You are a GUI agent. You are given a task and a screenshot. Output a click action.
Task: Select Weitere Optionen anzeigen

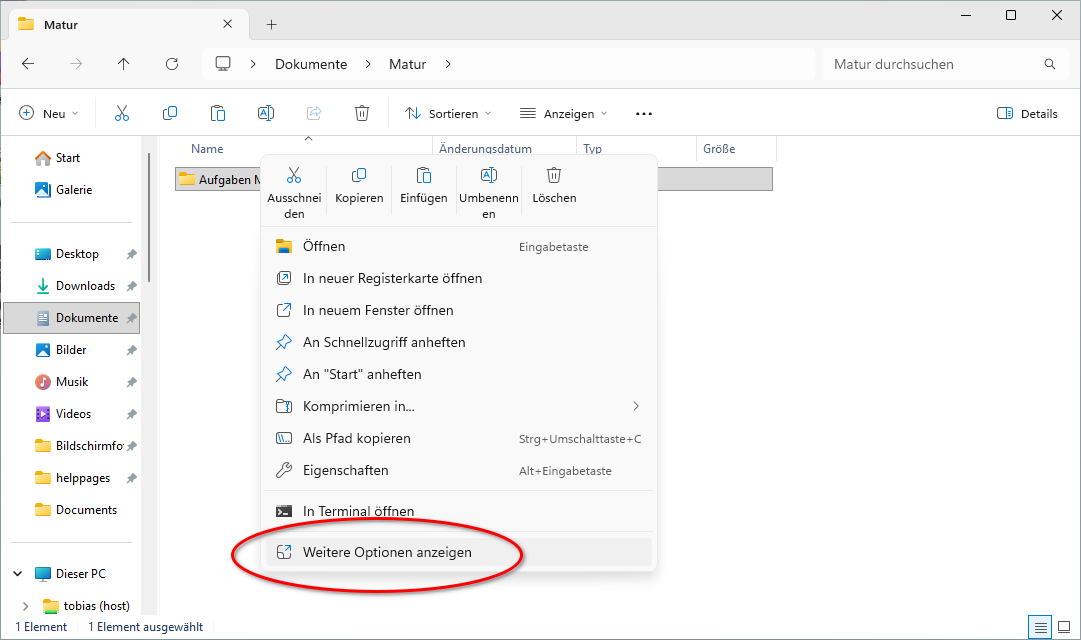tap(387, 552)
